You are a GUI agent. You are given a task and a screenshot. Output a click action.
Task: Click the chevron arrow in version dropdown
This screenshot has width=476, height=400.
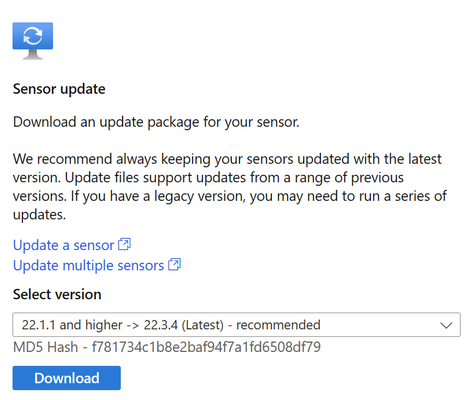click(x=446, y=325)
